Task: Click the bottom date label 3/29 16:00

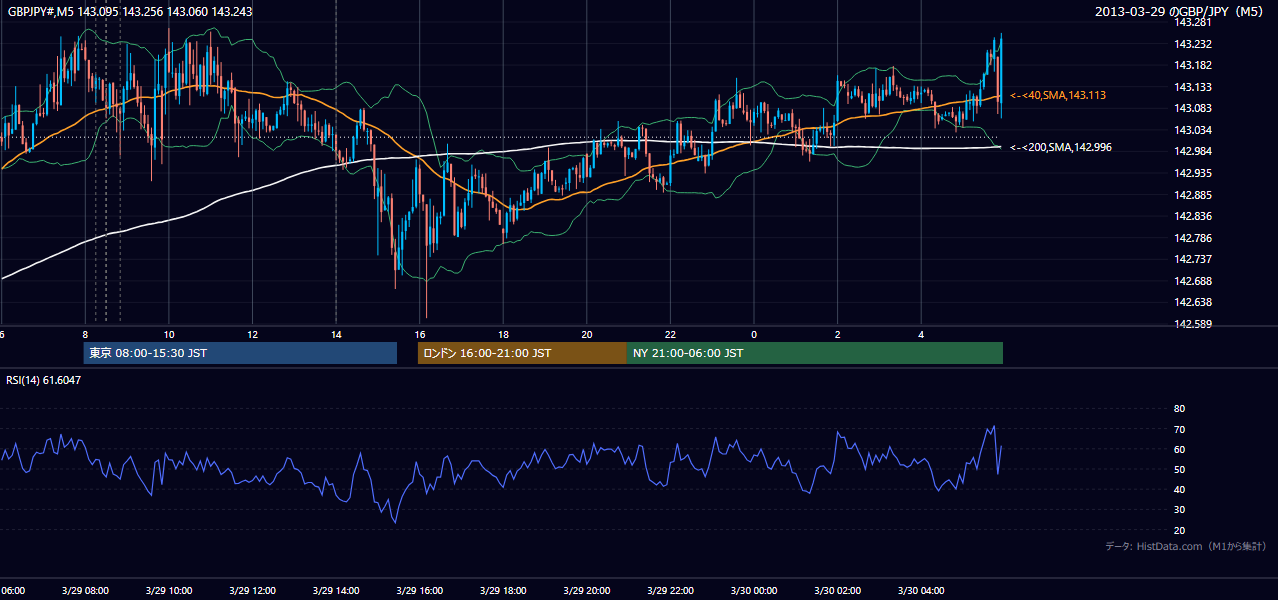Action: [419, 591]
